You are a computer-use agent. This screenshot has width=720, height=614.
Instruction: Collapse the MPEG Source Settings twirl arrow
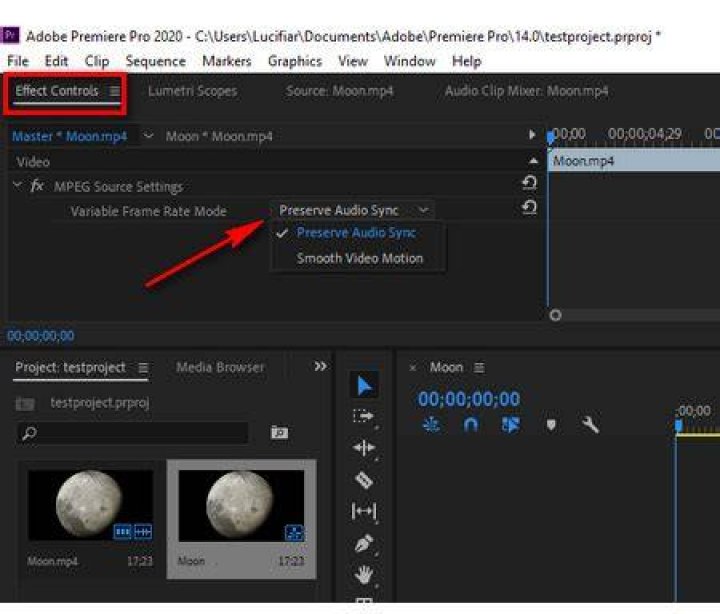point(17,185)
